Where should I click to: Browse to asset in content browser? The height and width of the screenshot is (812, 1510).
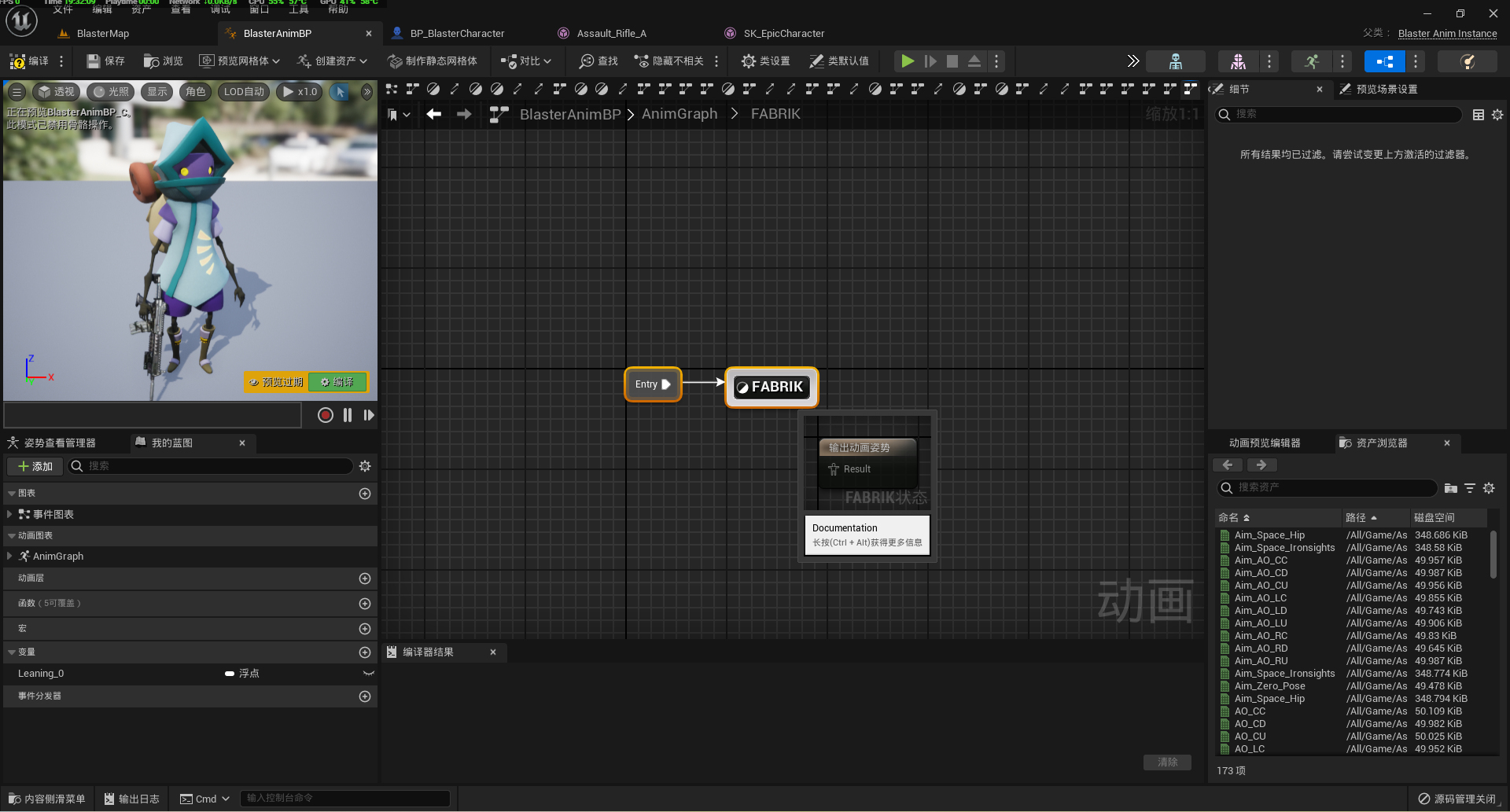[x=163, y=61]
